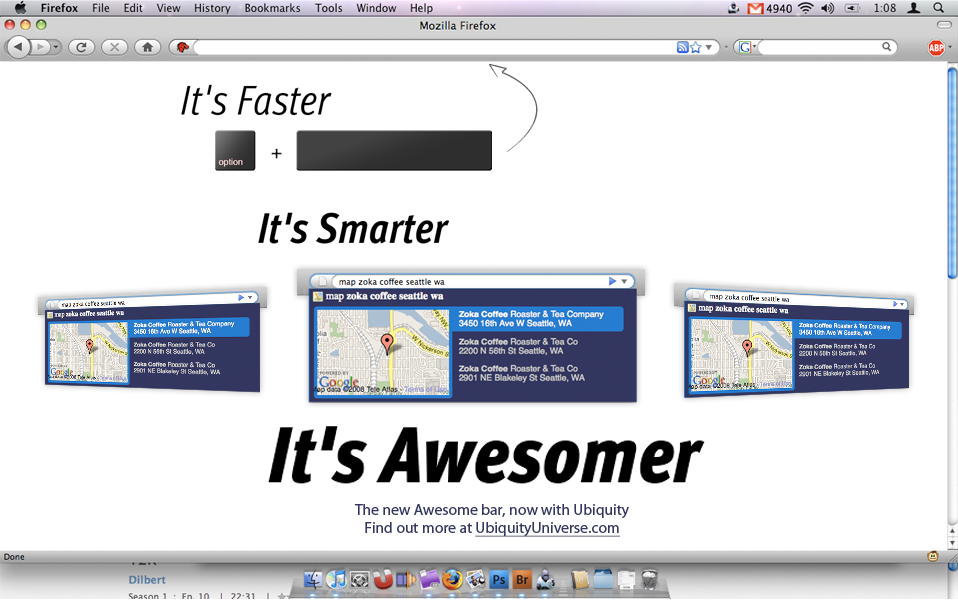The height and width of the screenshot is (600, 958).
Task: Follow the UbiquityUniverse.com link
Action: [547, 528]
